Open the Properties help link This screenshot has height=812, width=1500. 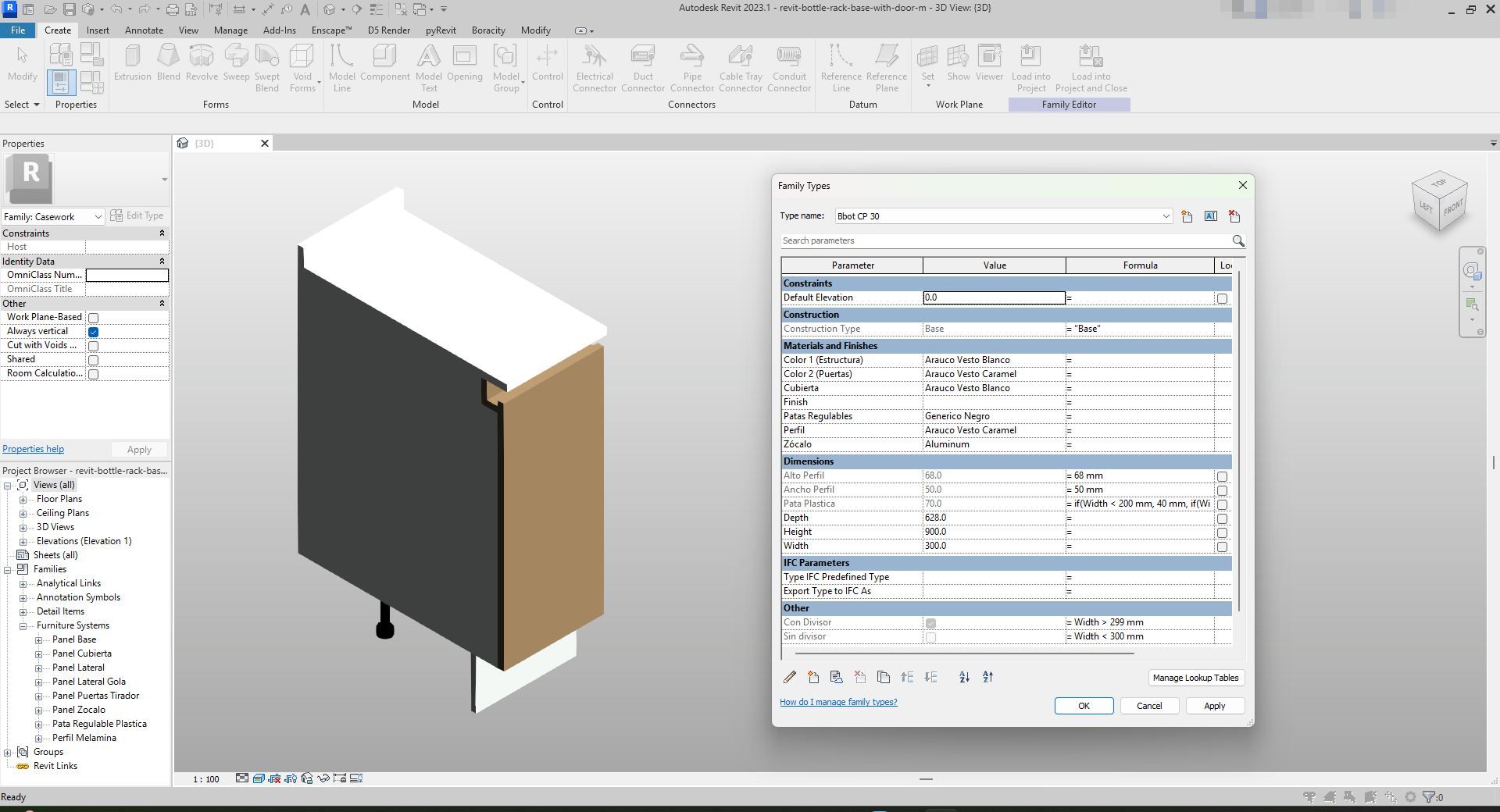33,449
